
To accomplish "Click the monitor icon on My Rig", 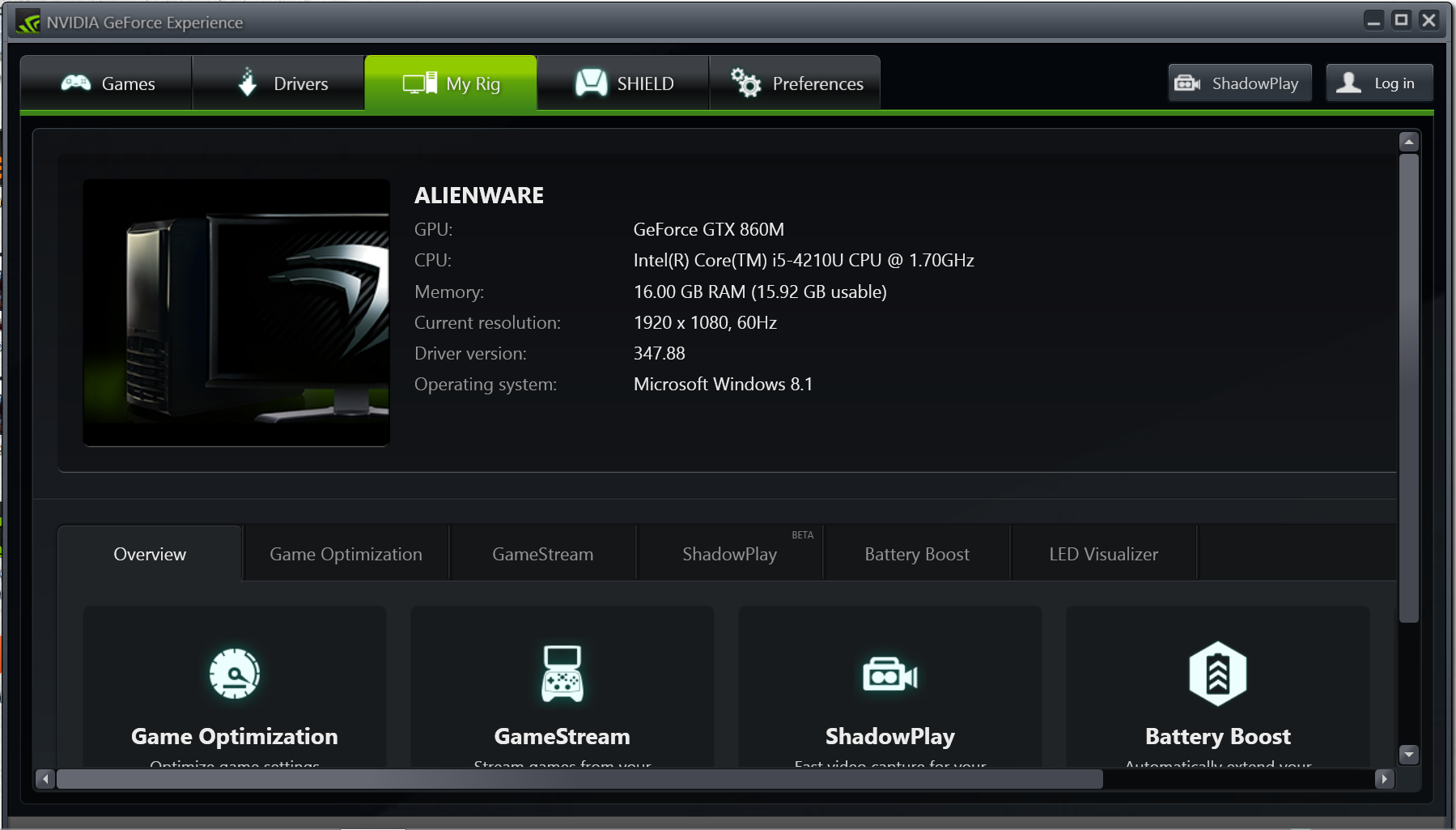I will click(419, 83).
